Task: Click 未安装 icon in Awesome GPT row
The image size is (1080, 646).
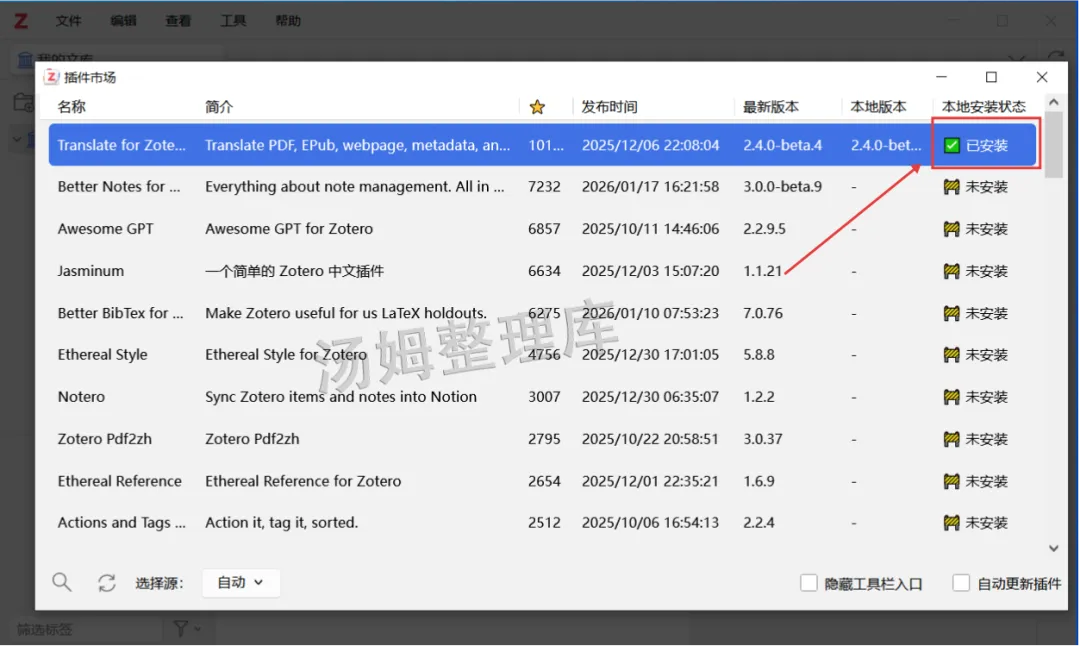Action: (x=951, y=229)
